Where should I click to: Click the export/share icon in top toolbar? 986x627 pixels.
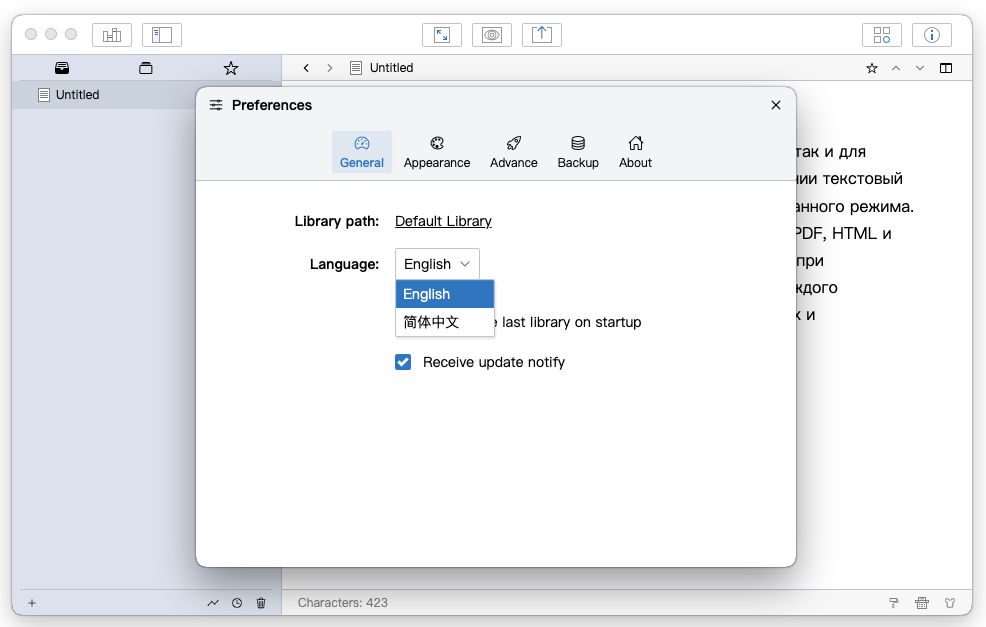click(541, 34)
